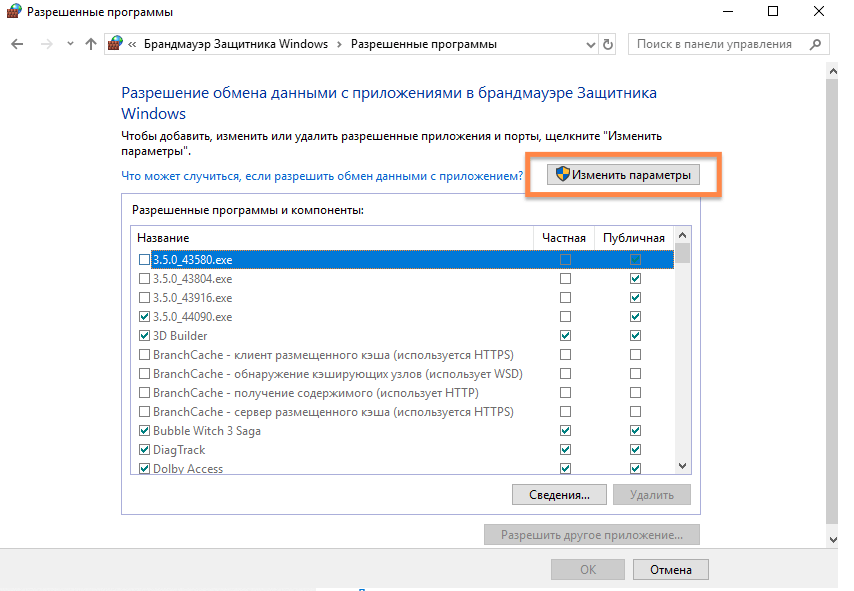Cancel with Отмена button
Image resolution: width=854 pixels, height=591 pixels.
point(671,569)
